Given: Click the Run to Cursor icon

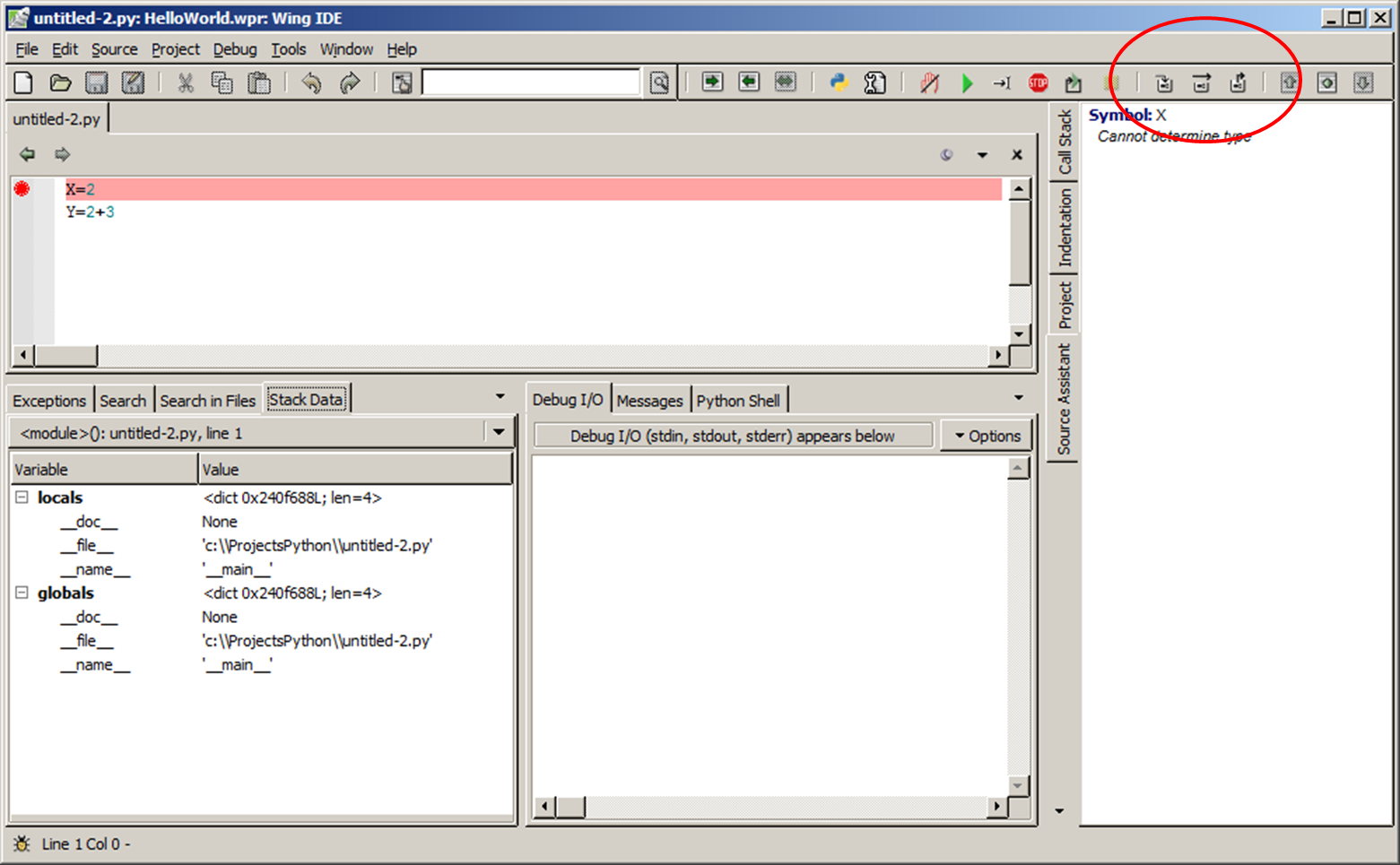Looking at the screenshot, I should tap(1001, 83).
